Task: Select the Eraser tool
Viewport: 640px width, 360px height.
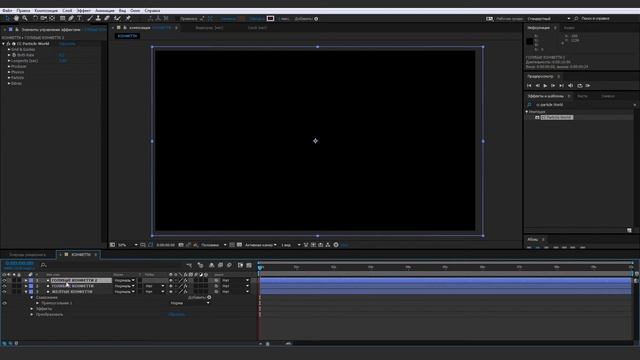Action: click(107, 18)
